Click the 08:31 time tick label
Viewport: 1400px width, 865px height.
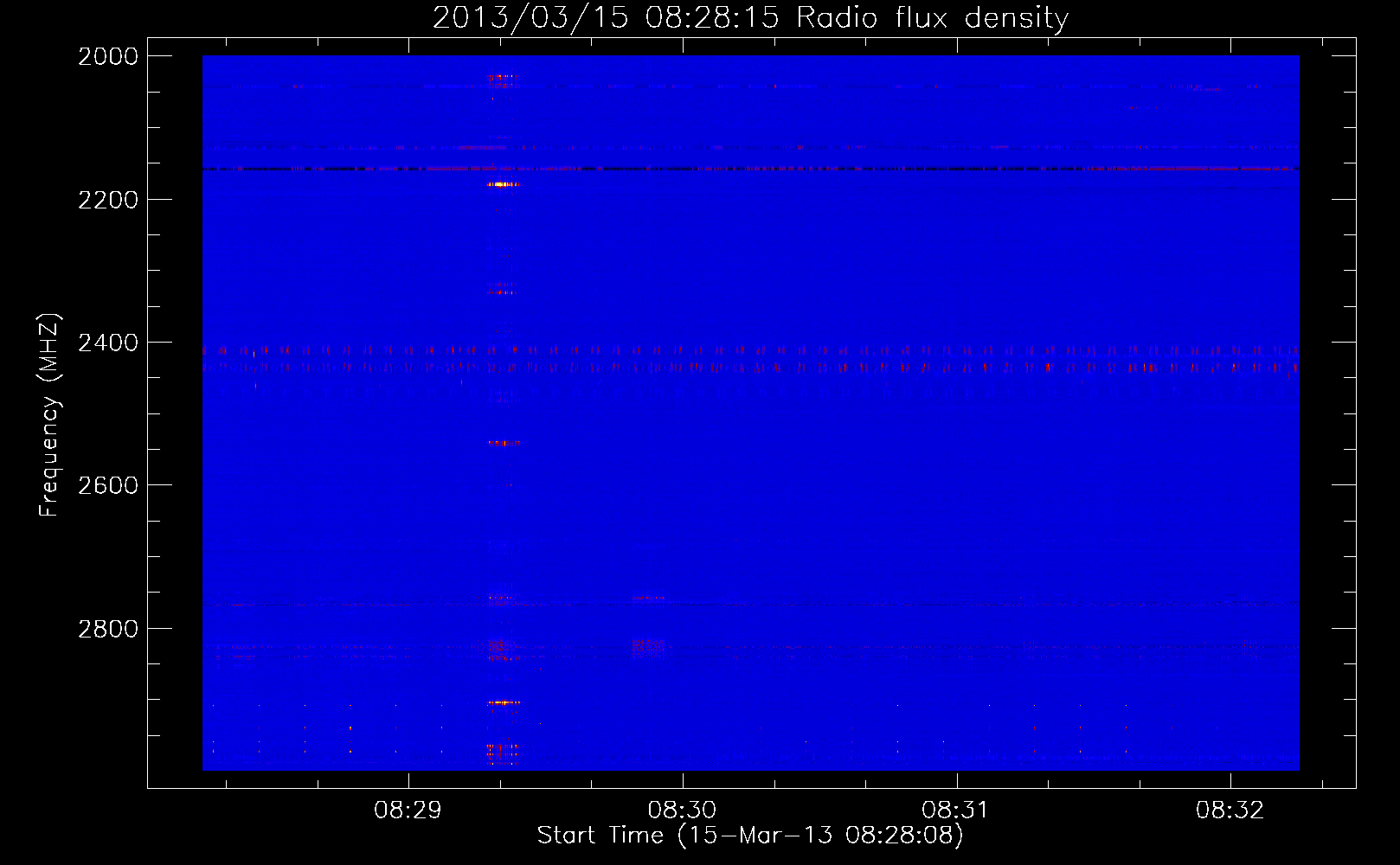[955, 811]
